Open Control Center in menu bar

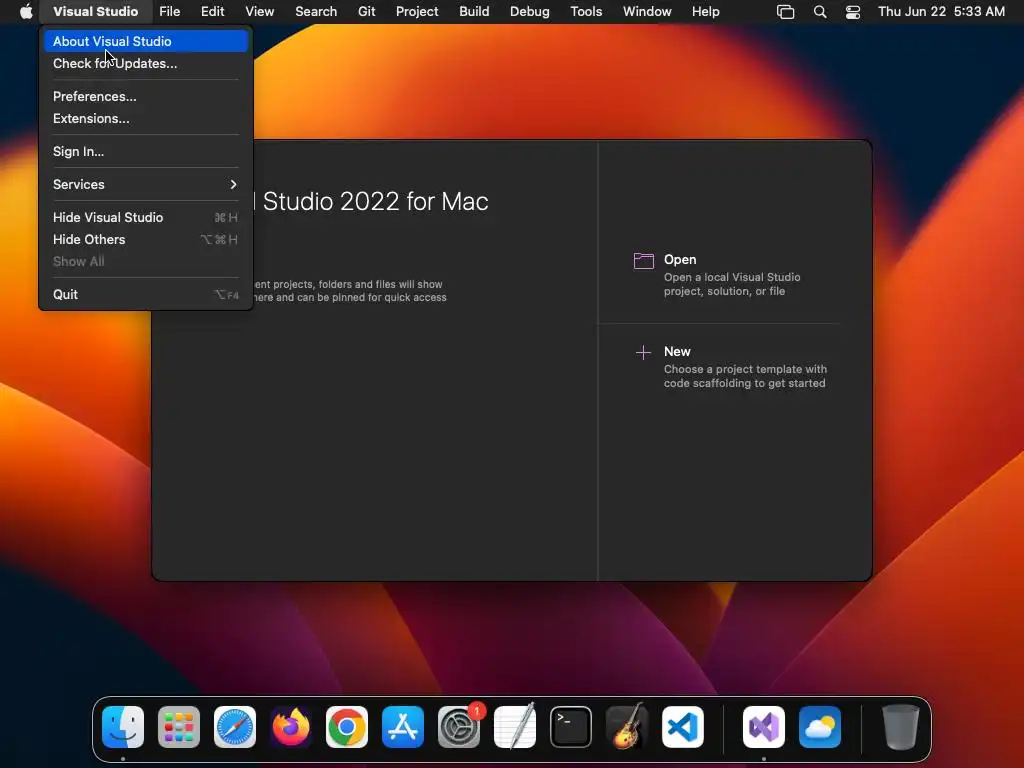(853, 12)
